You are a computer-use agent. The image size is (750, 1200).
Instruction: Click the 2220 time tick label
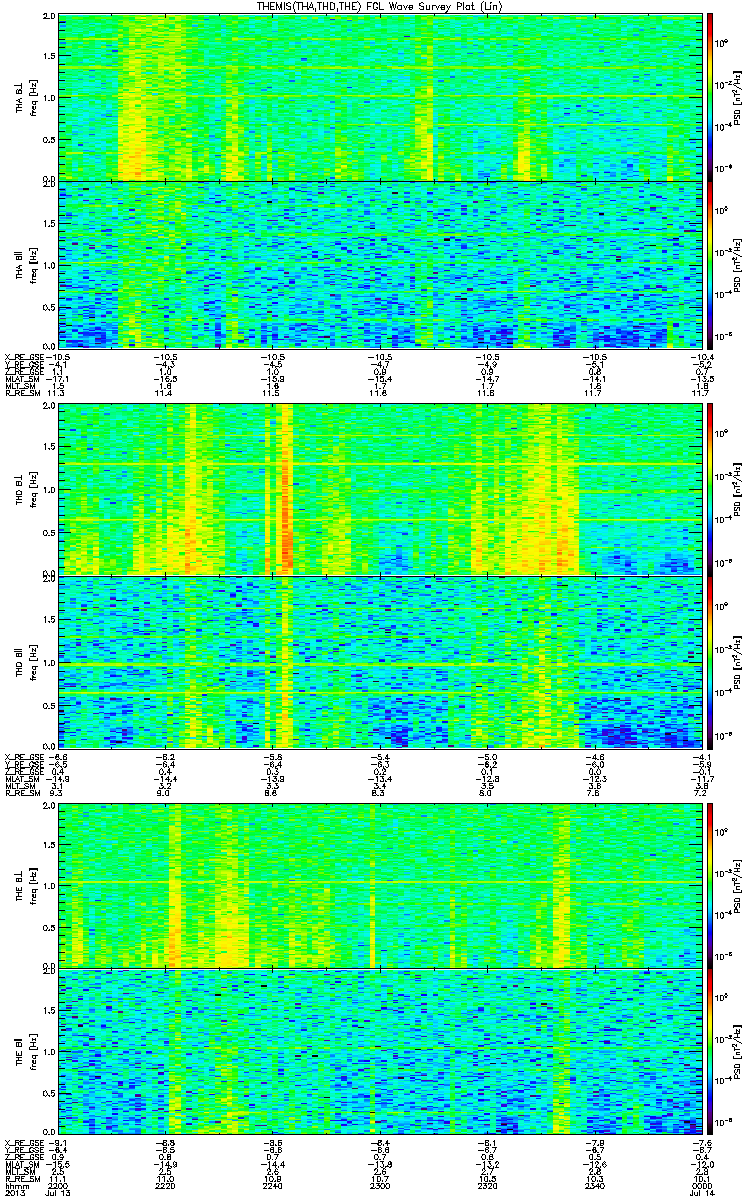pyautogui.click(x=166, y=1187)
